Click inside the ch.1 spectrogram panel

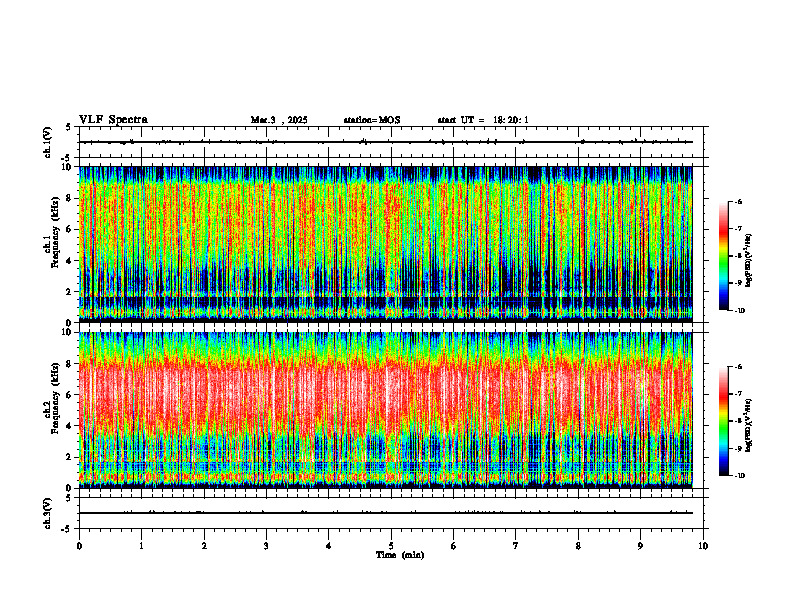click(x=385, y=244)
